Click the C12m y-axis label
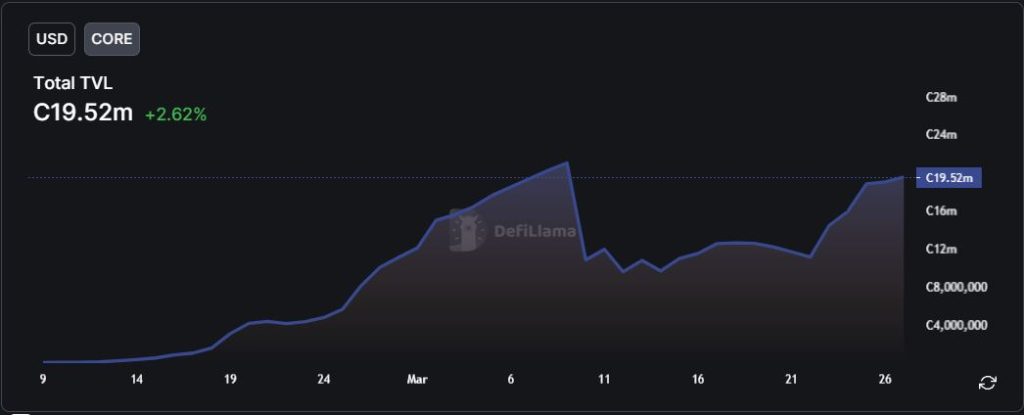The width and height of the screenshot is (1024, 415). (942, 248)
